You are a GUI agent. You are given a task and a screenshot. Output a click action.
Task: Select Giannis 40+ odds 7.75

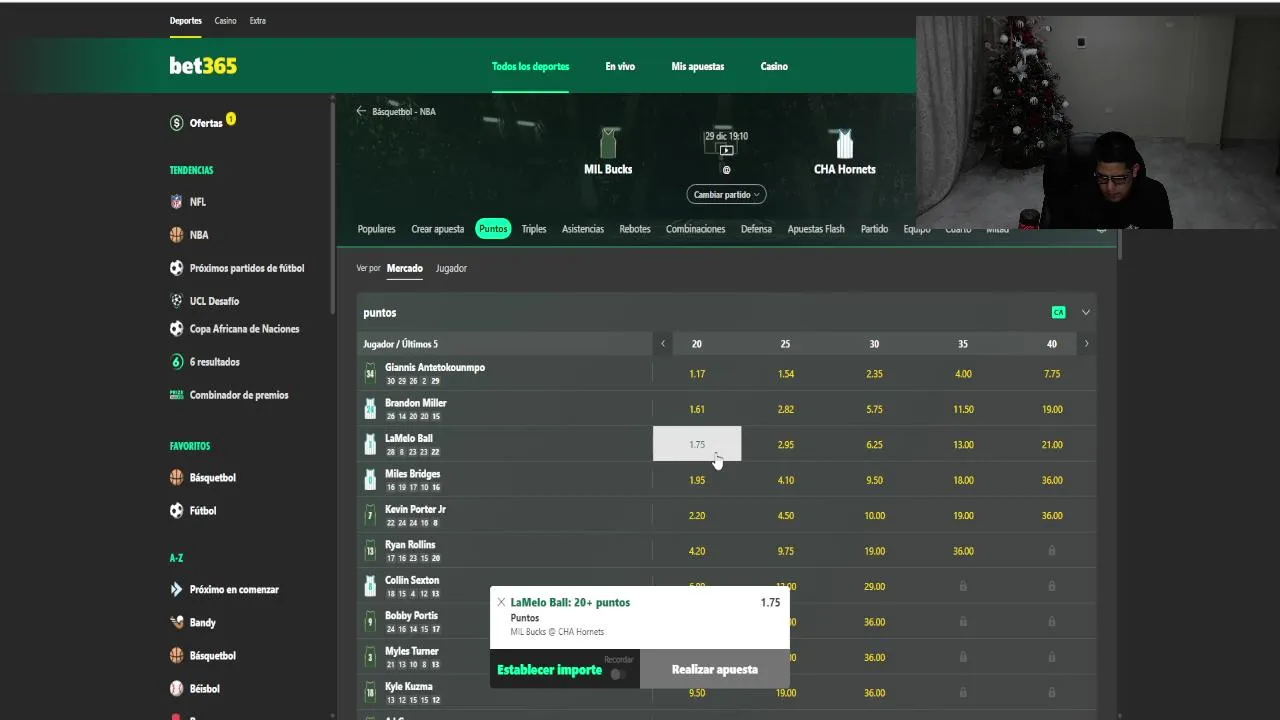point(1052,374)
